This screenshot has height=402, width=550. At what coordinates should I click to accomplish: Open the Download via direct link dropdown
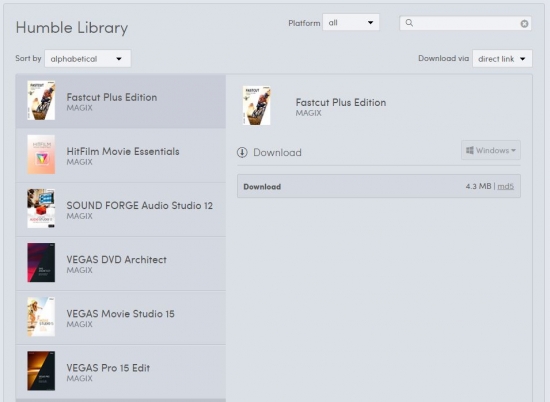click(502, 59)
